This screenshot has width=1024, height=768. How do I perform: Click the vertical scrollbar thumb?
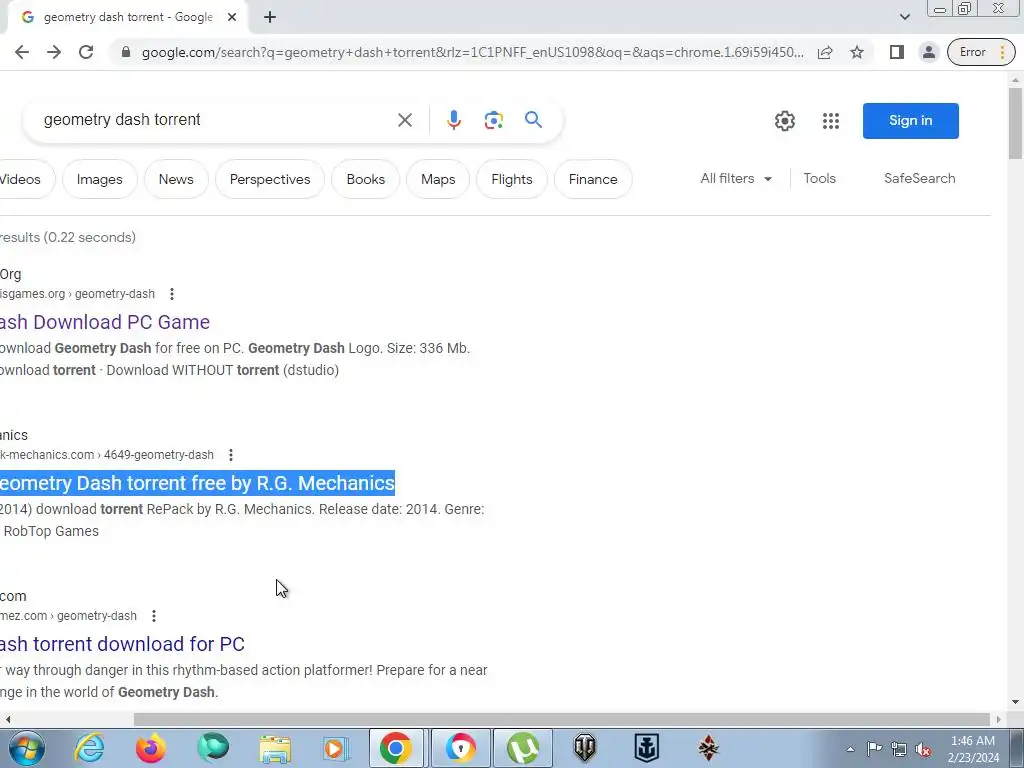pos(1015,123)
